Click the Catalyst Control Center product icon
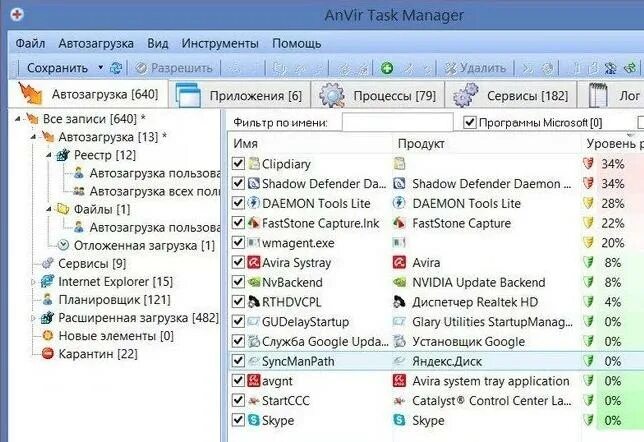 [x=399, y=401]
